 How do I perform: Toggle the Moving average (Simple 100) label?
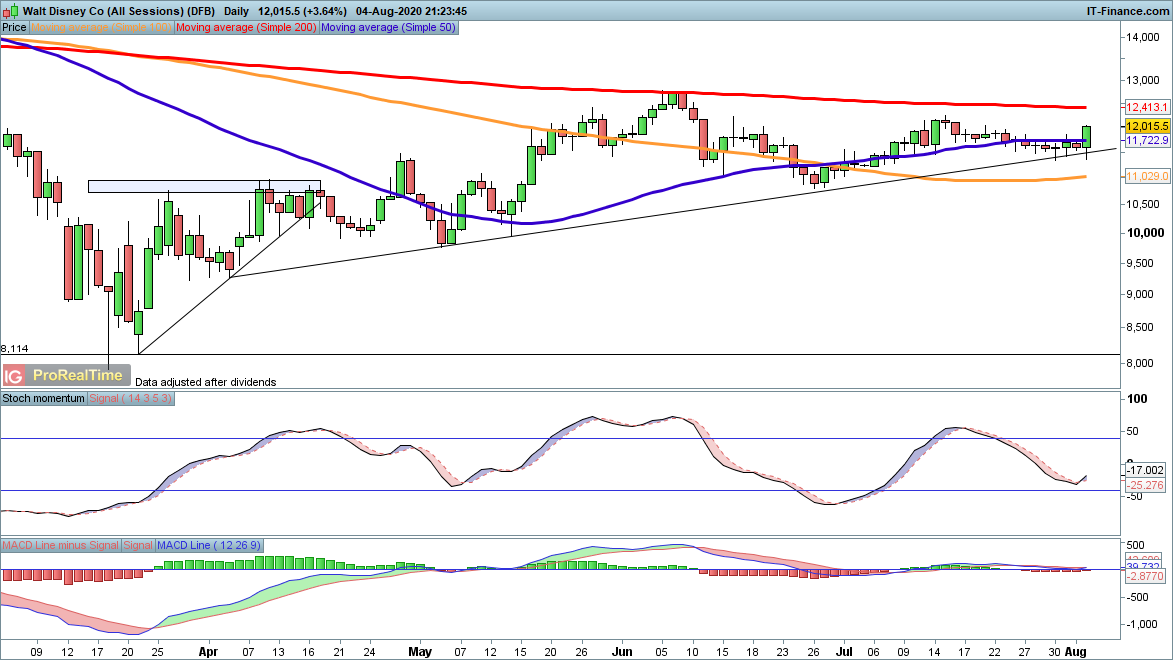click(102, 28)
